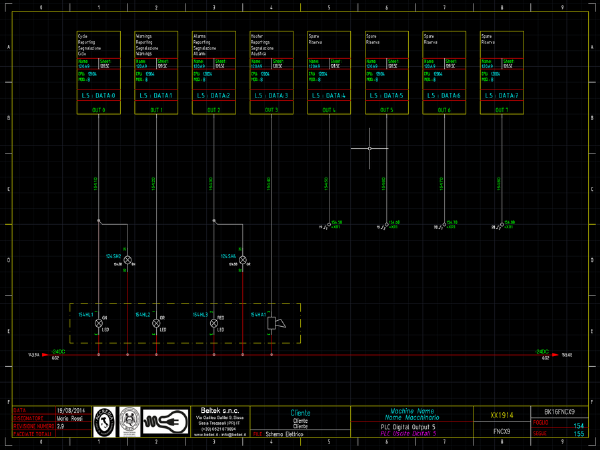Image resolution: width=600 pixels, height=450 pixels.
Task: Click the 'Beltek s.n.c.' company name
Action: click(220, 411)
